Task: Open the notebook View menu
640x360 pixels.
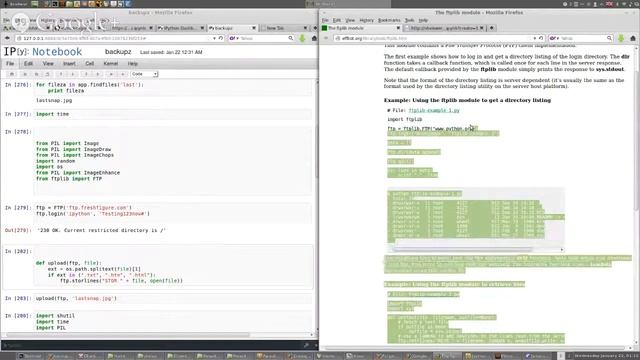Action: (48, 64)
